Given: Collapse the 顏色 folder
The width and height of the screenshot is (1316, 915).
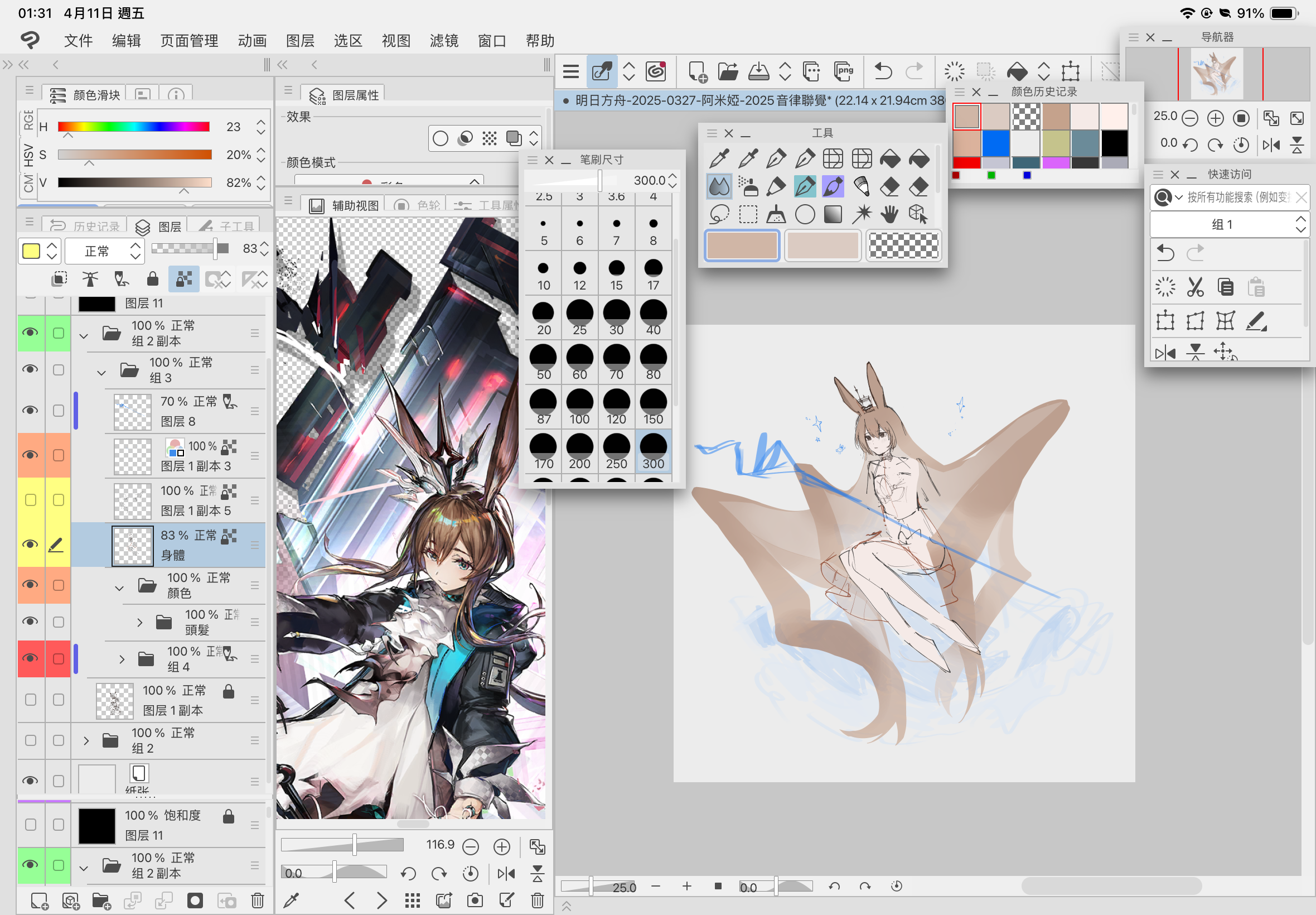Looking at the screenshot, I should pyautogui.click(x=119, y=587).
